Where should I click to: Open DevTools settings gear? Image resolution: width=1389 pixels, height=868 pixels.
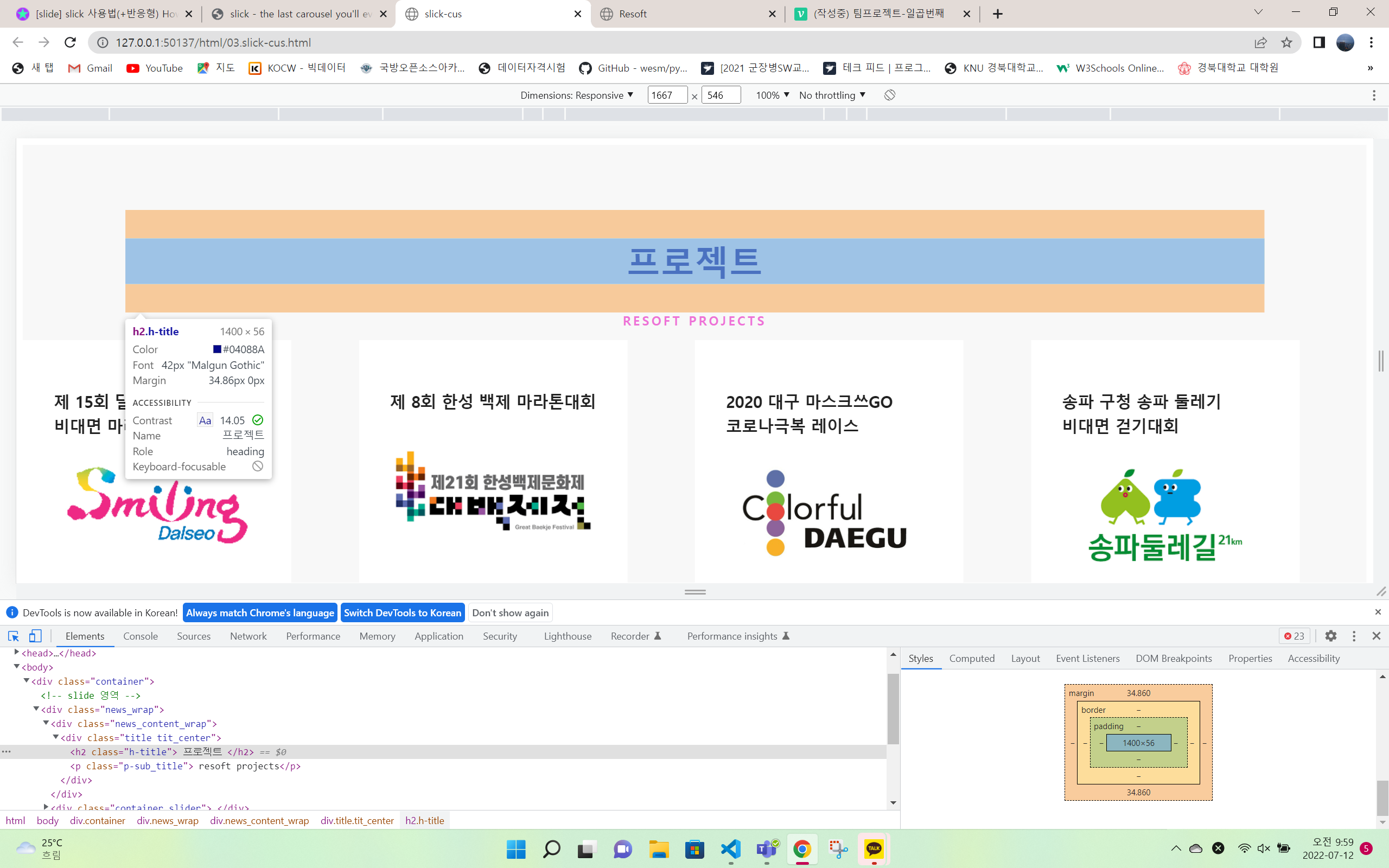pos(1330,636)
